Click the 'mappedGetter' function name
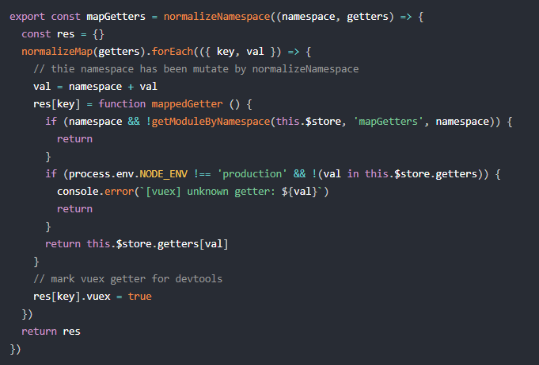This screenshot has width=539, height=365. click(x=187, y=104)
